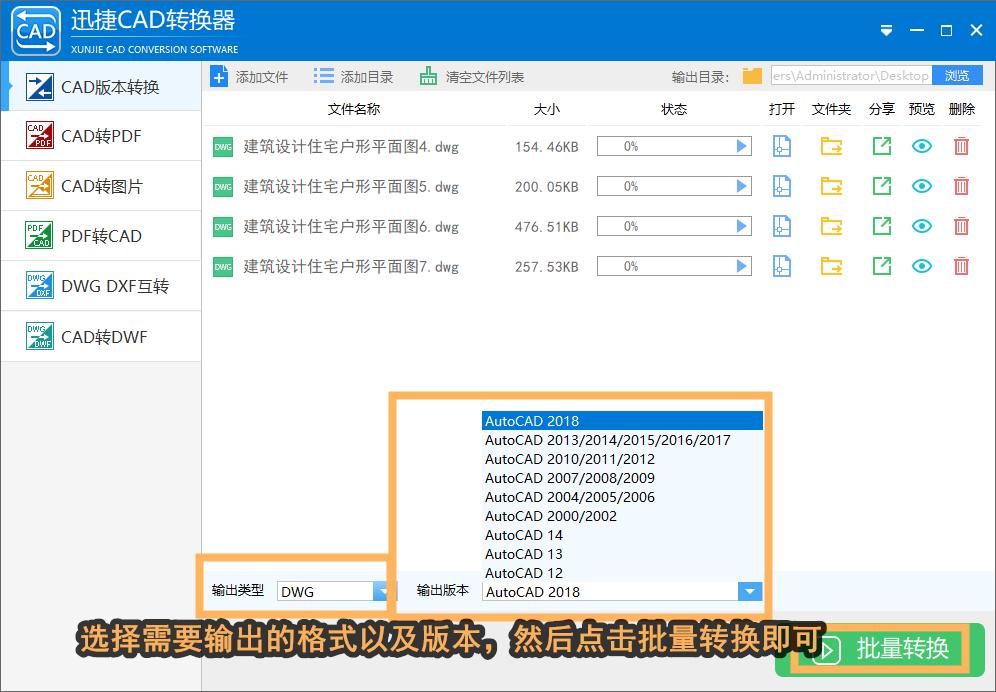
Task: Click the progress bar of 建筑设计住宅户形平面图5.dwg
Action: tap(673, 186)
